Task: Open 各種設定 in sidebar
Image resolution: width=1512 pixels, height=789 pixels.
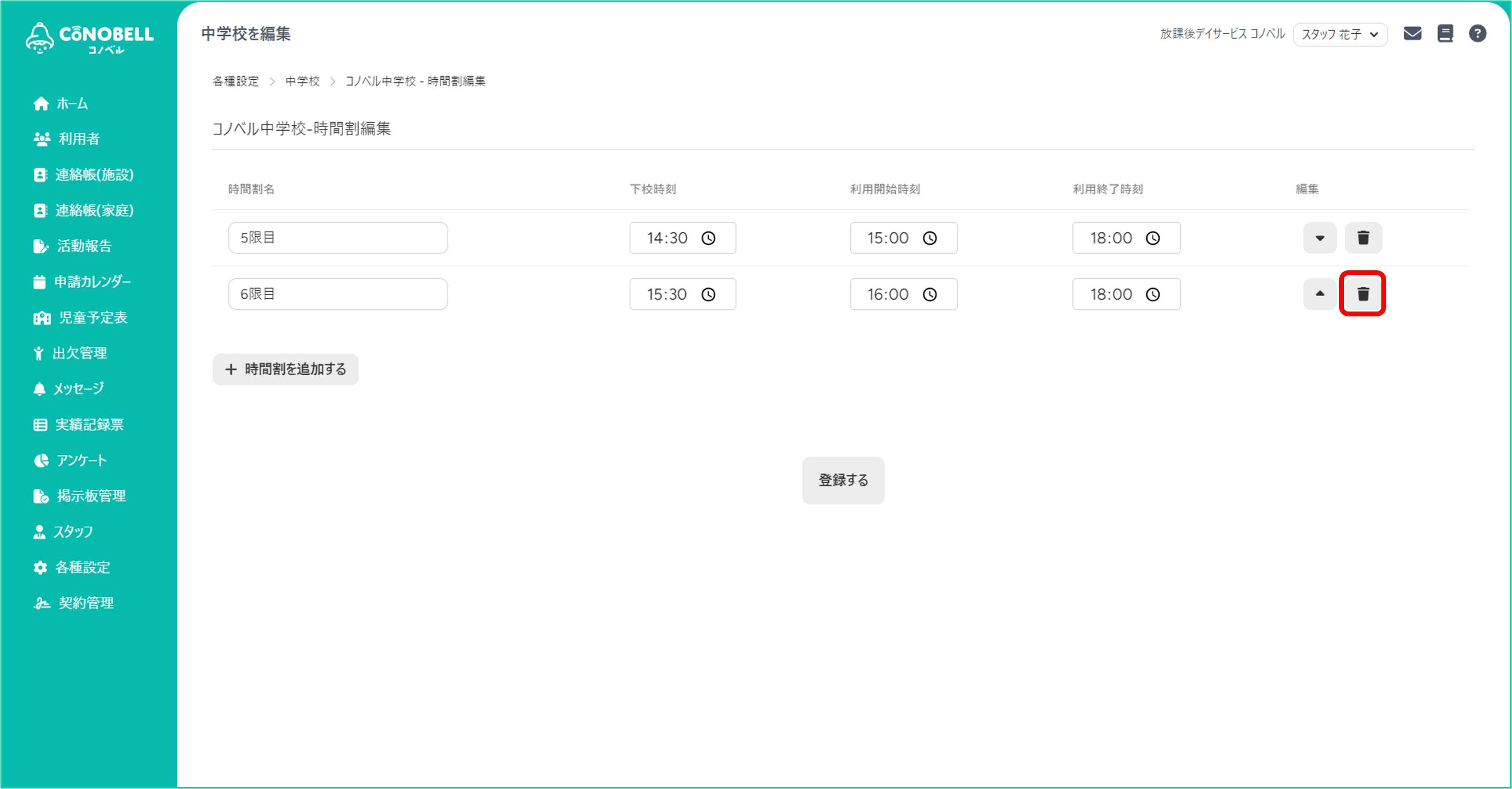Action: coord(72,568)
